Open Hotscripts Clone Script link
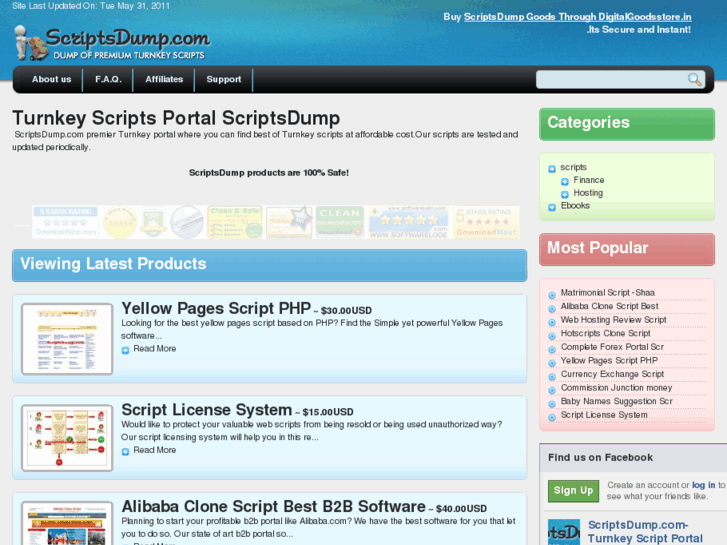 606,333
